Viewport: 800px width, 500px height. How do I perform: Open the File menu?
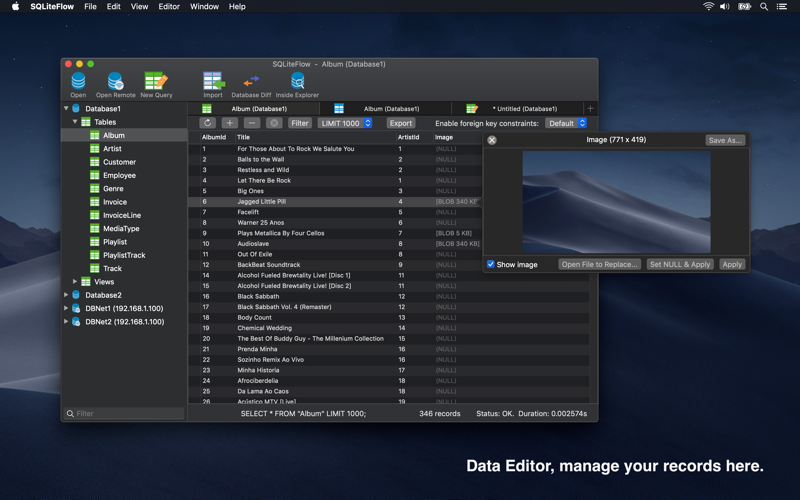[90, 7]
